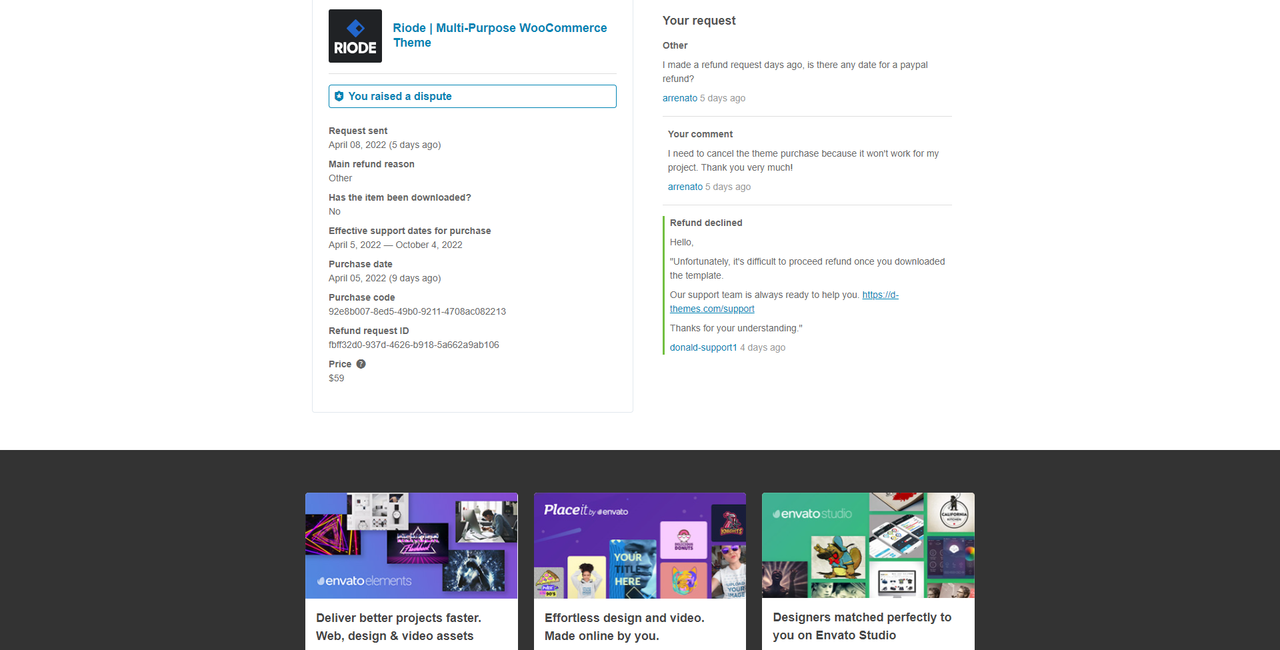Open arrenato profile under Your comment
This screenshot has height=650, width=1280.
pos(685,187)
